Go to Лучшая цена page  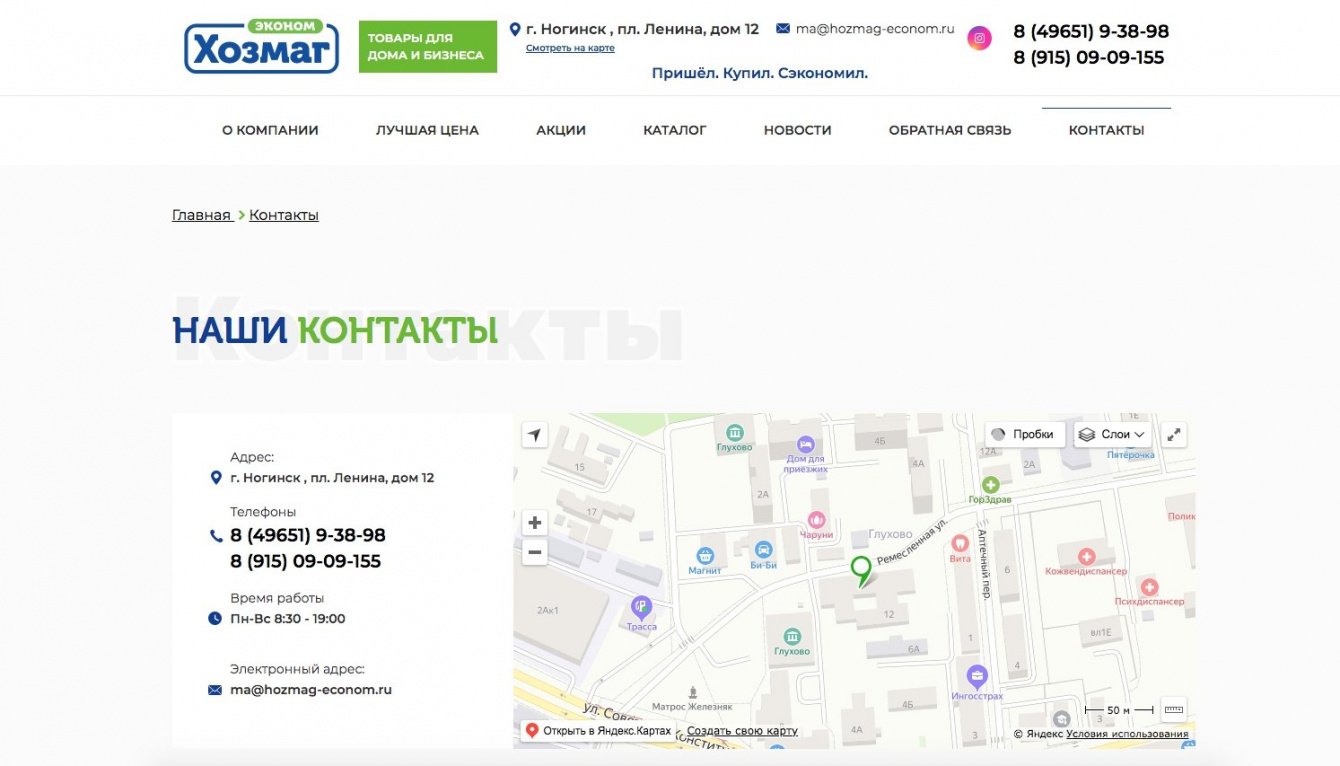tap(427, 130)
